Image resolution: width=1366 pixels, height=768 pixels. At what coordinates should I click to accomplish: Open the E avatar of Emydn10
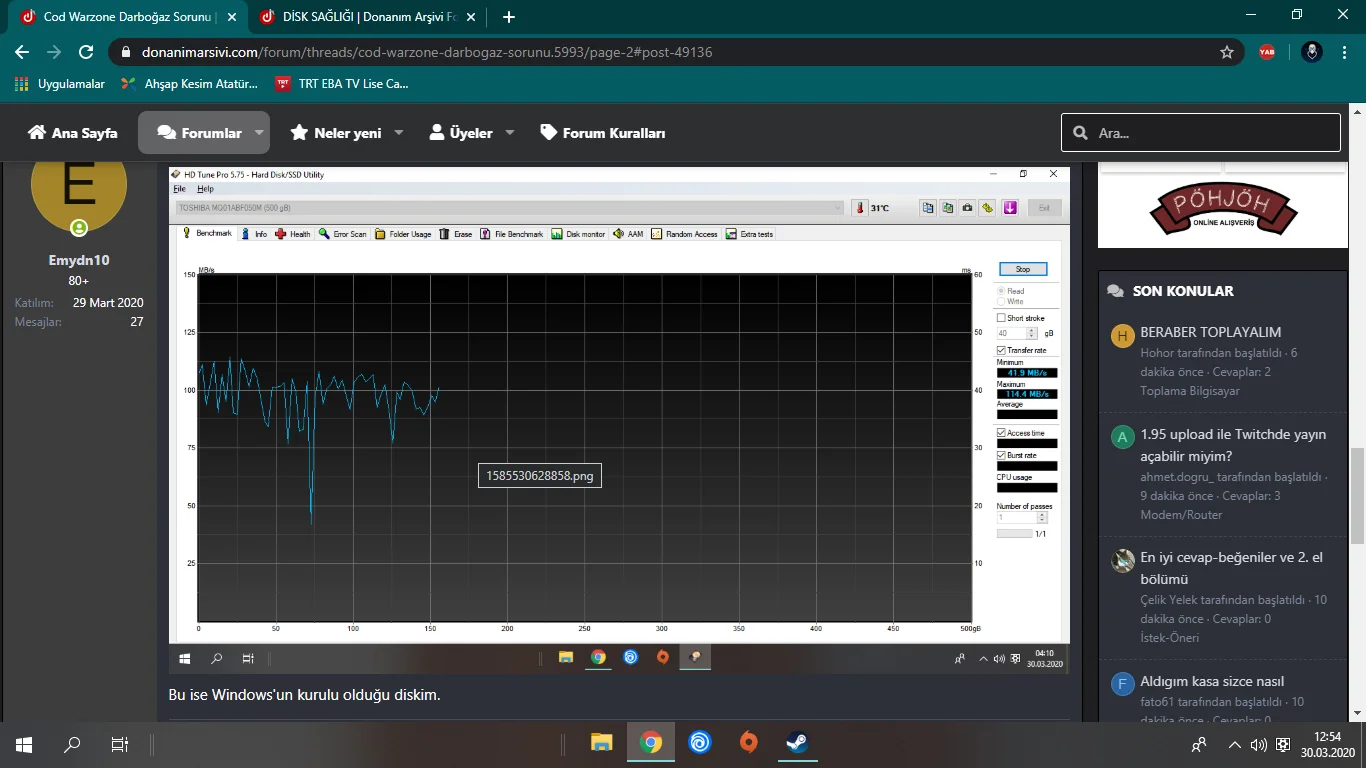click(79, 190)
